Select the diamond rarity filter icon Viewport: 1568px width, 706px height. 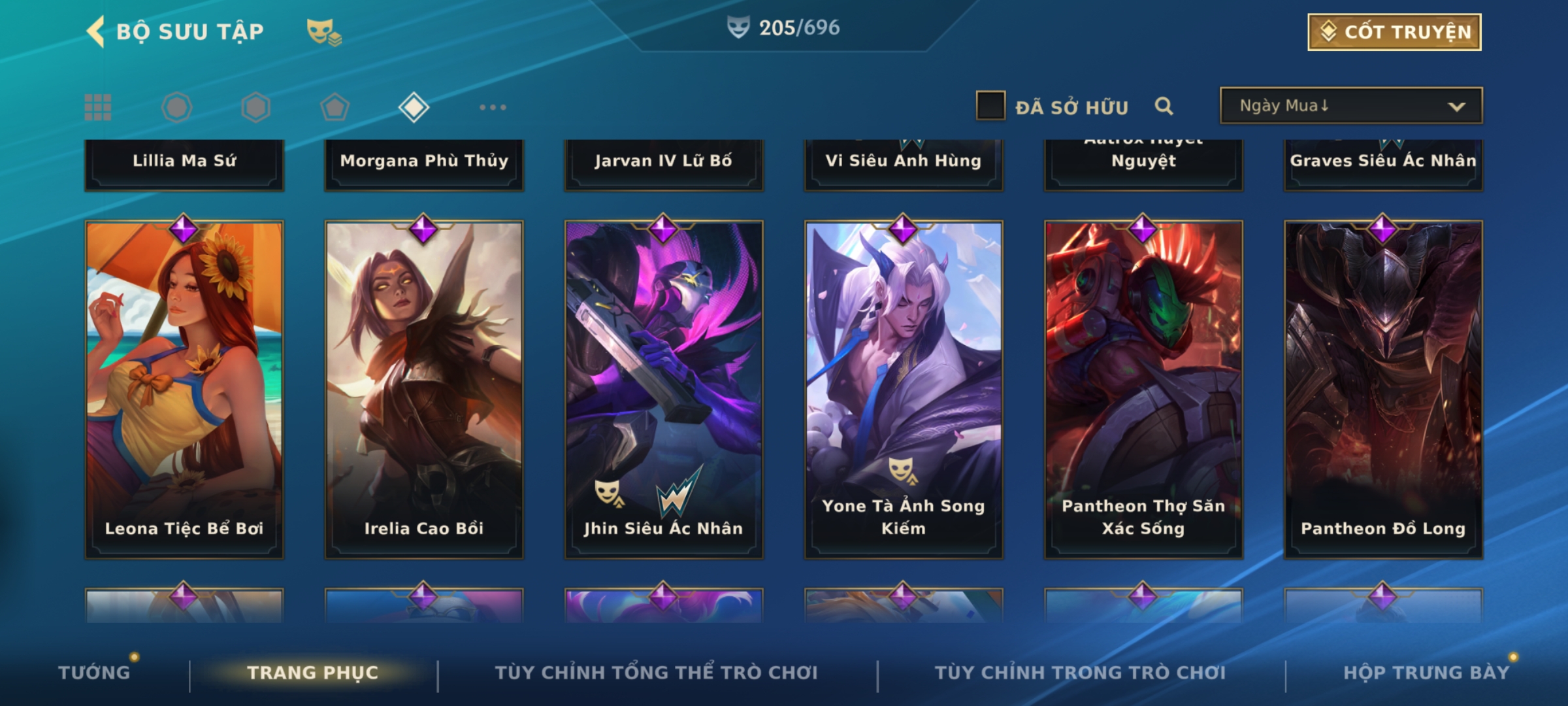(414, 107)
